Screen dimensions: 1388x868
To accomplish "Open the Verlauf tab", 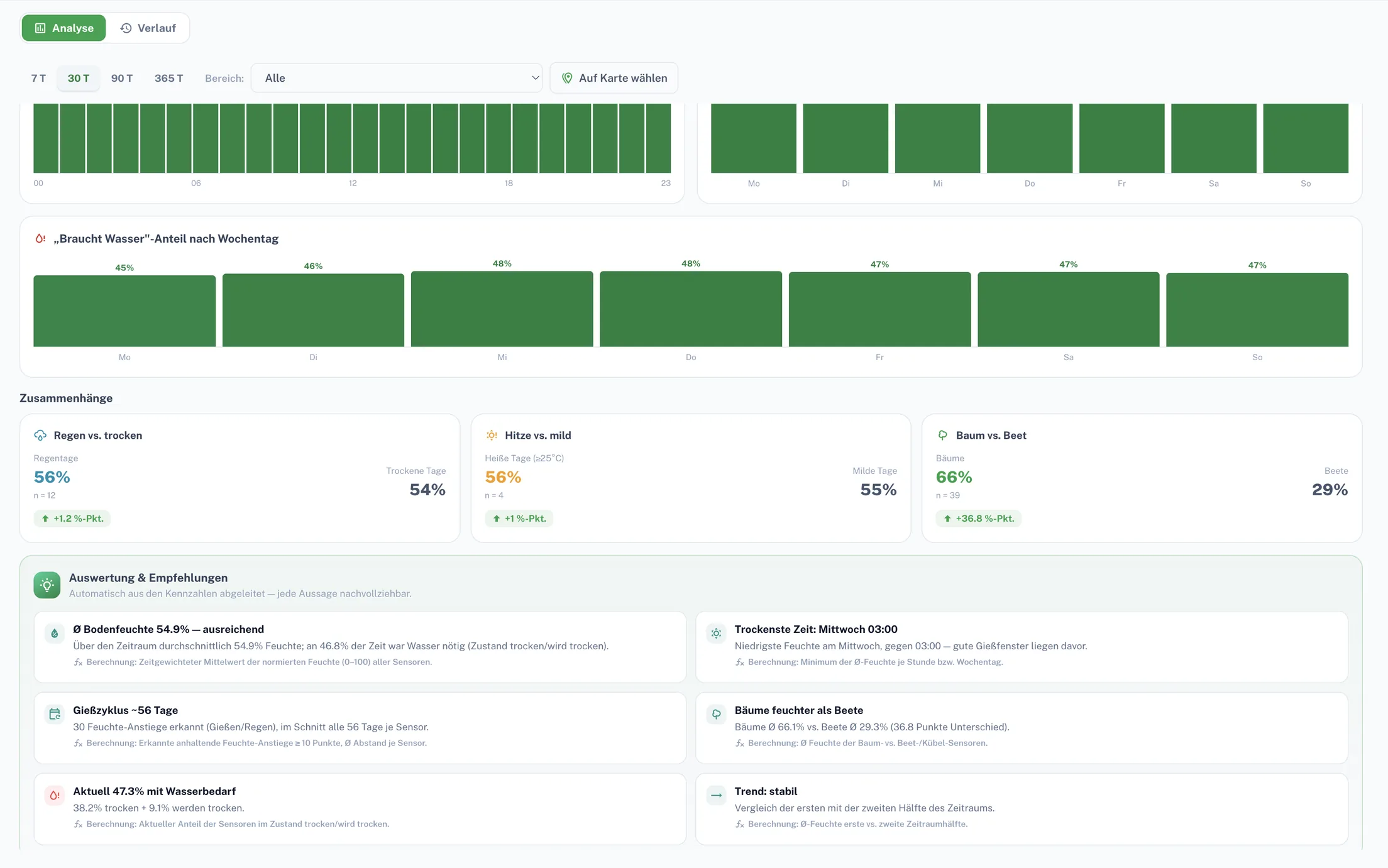I will [x=148, y=28].
